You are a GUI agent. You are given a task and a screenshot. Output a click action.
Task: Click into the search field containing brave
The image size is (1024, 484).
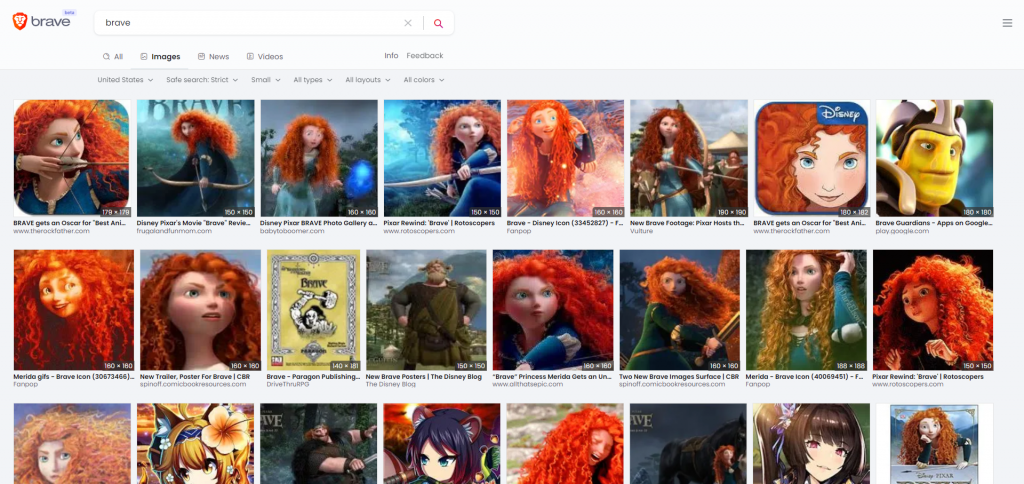(x=250, y=23)
